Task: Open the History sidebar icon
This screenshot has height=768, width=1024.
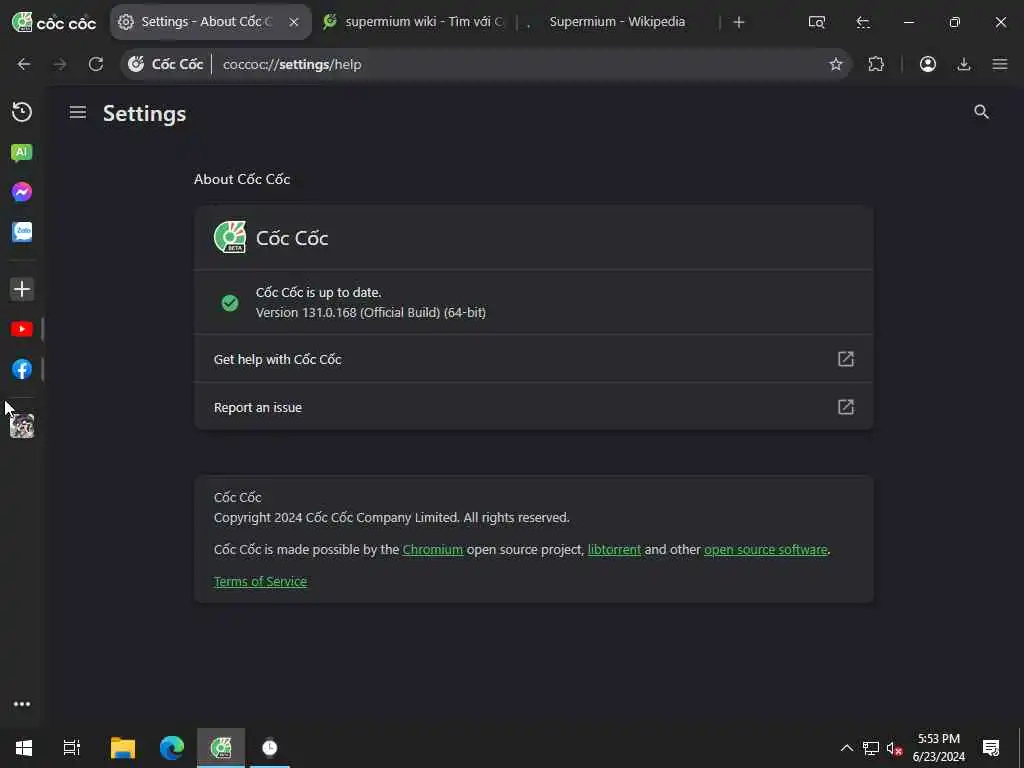Action: [22, 112]
